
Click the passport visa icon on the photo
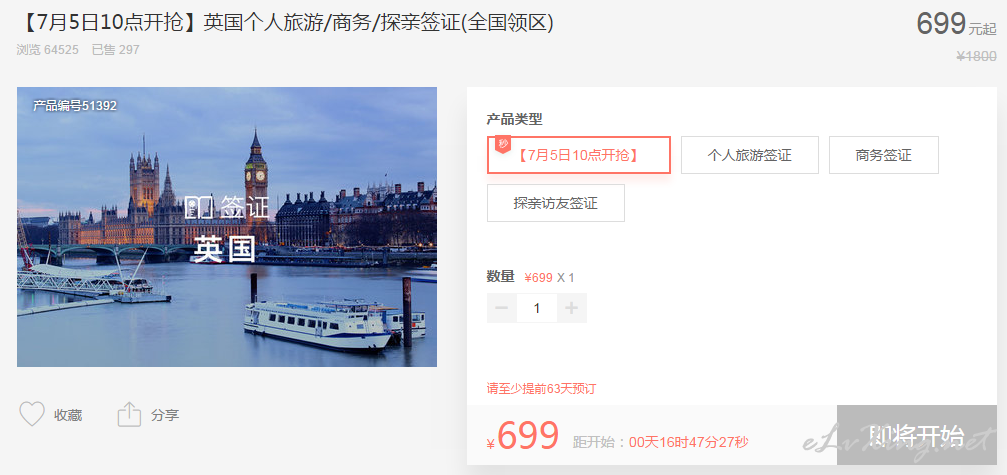pyautogui.click(x=200, y=207)
